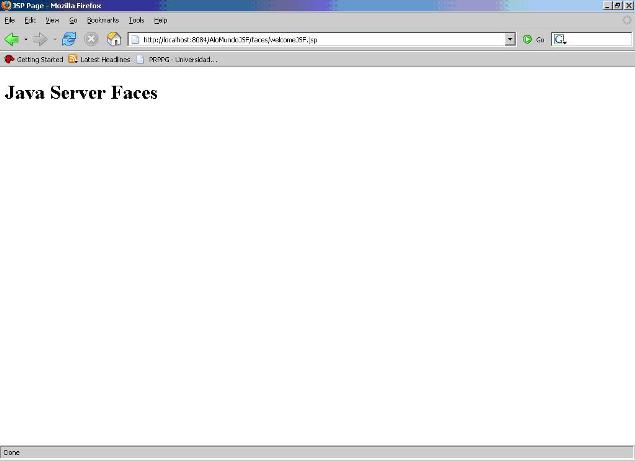
Task: Close the Firefox window
Action: click(629, 5)
